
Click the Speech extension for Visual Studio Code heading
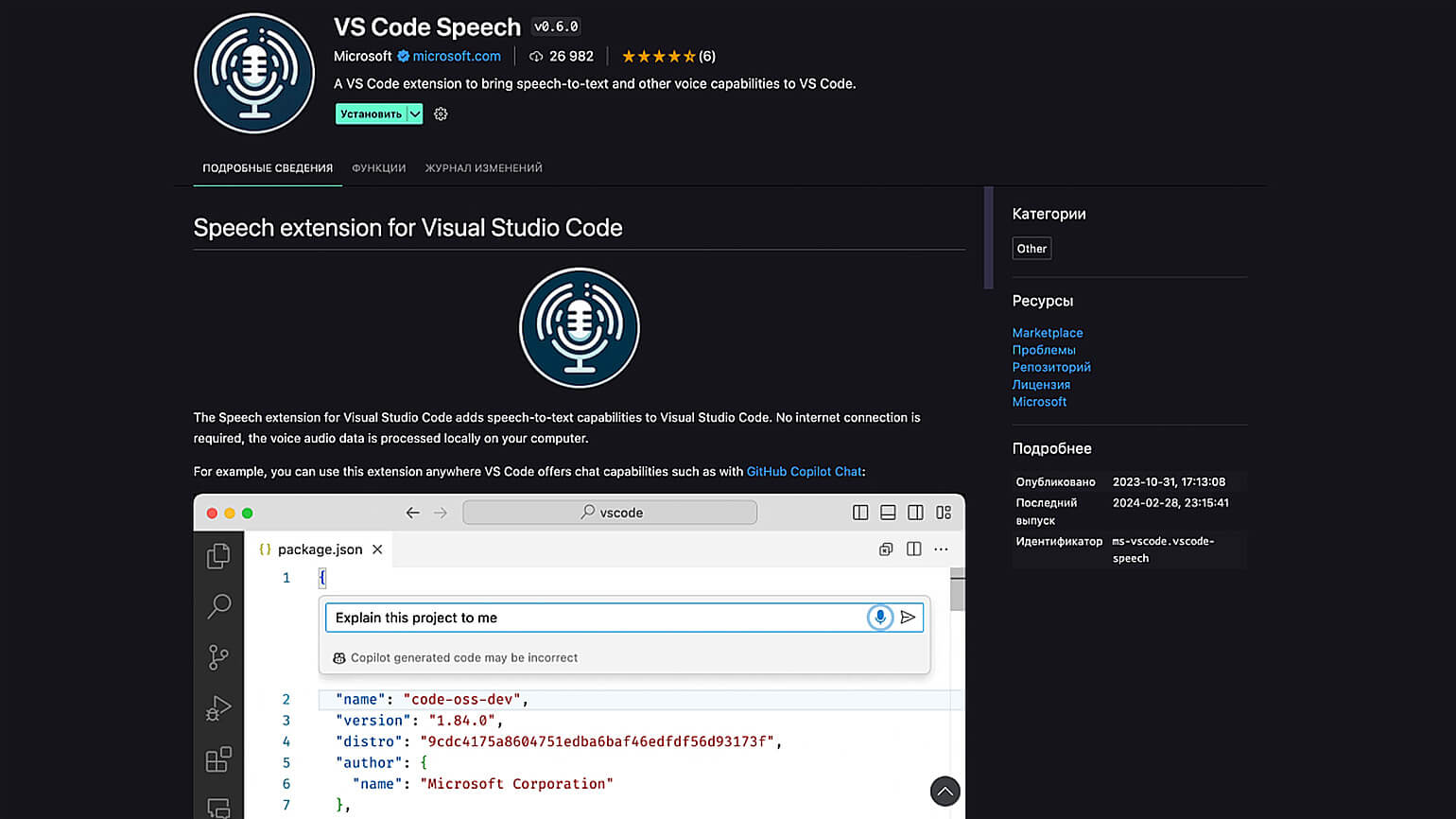[407, 228]
